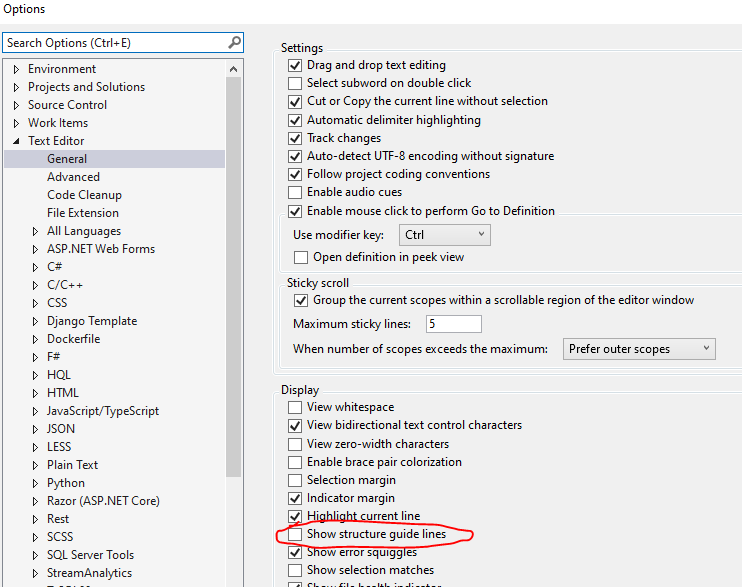Screen dimensions: 742x587
Task: Uncheck View bidirectional text control characters
Action: (295, 426)
